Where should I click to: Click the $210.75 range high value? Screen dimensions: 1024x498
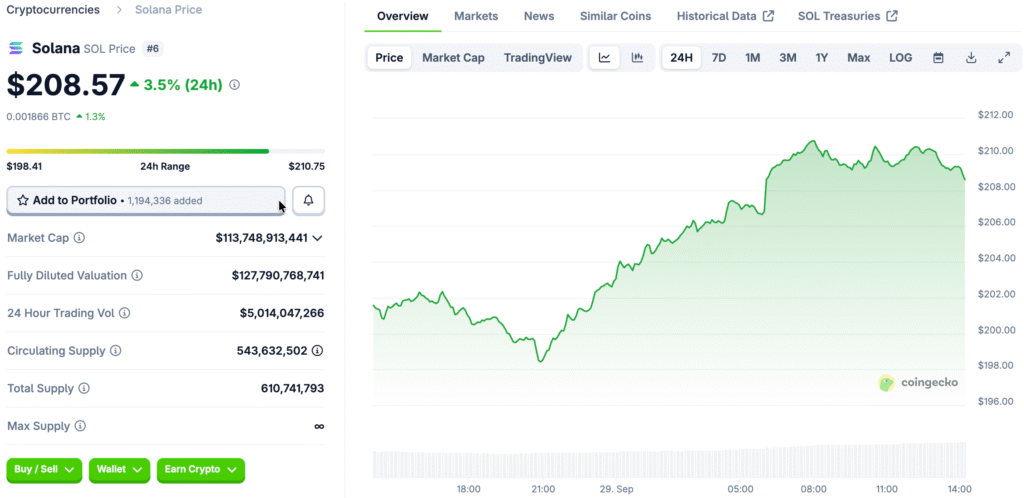click(x=306, y=166)
